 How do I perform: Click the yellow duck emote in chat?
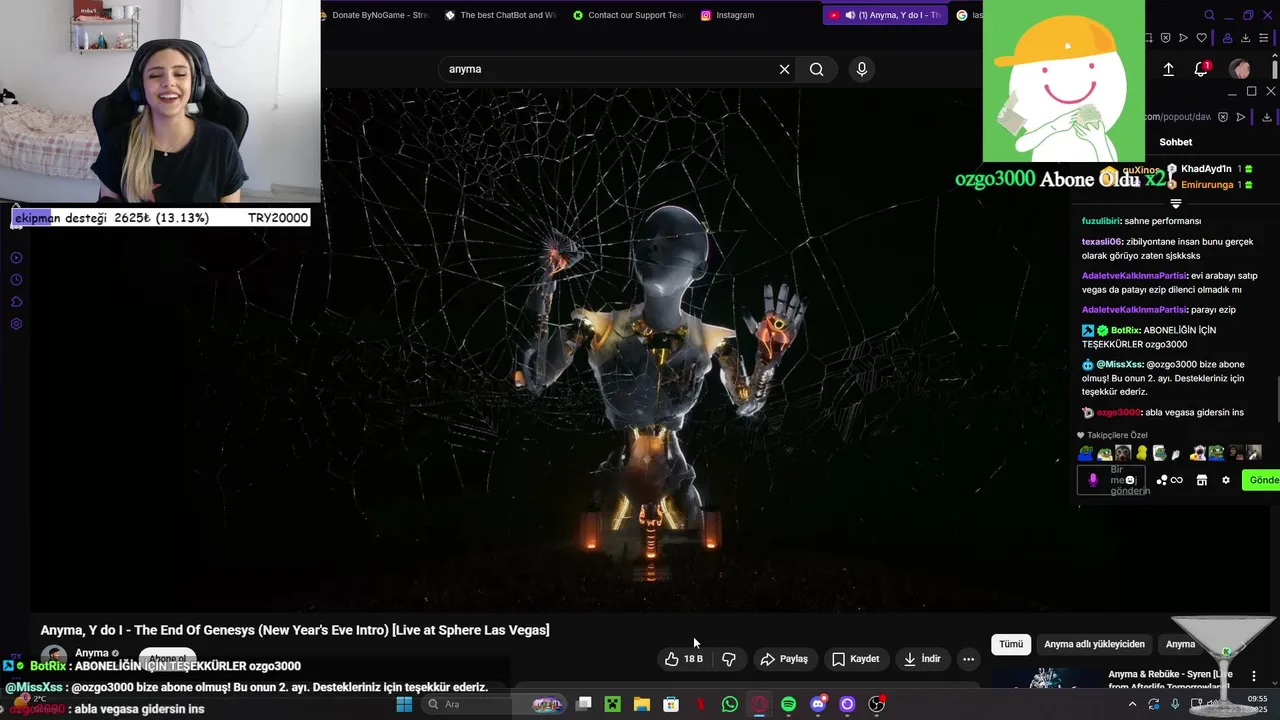1142,453
